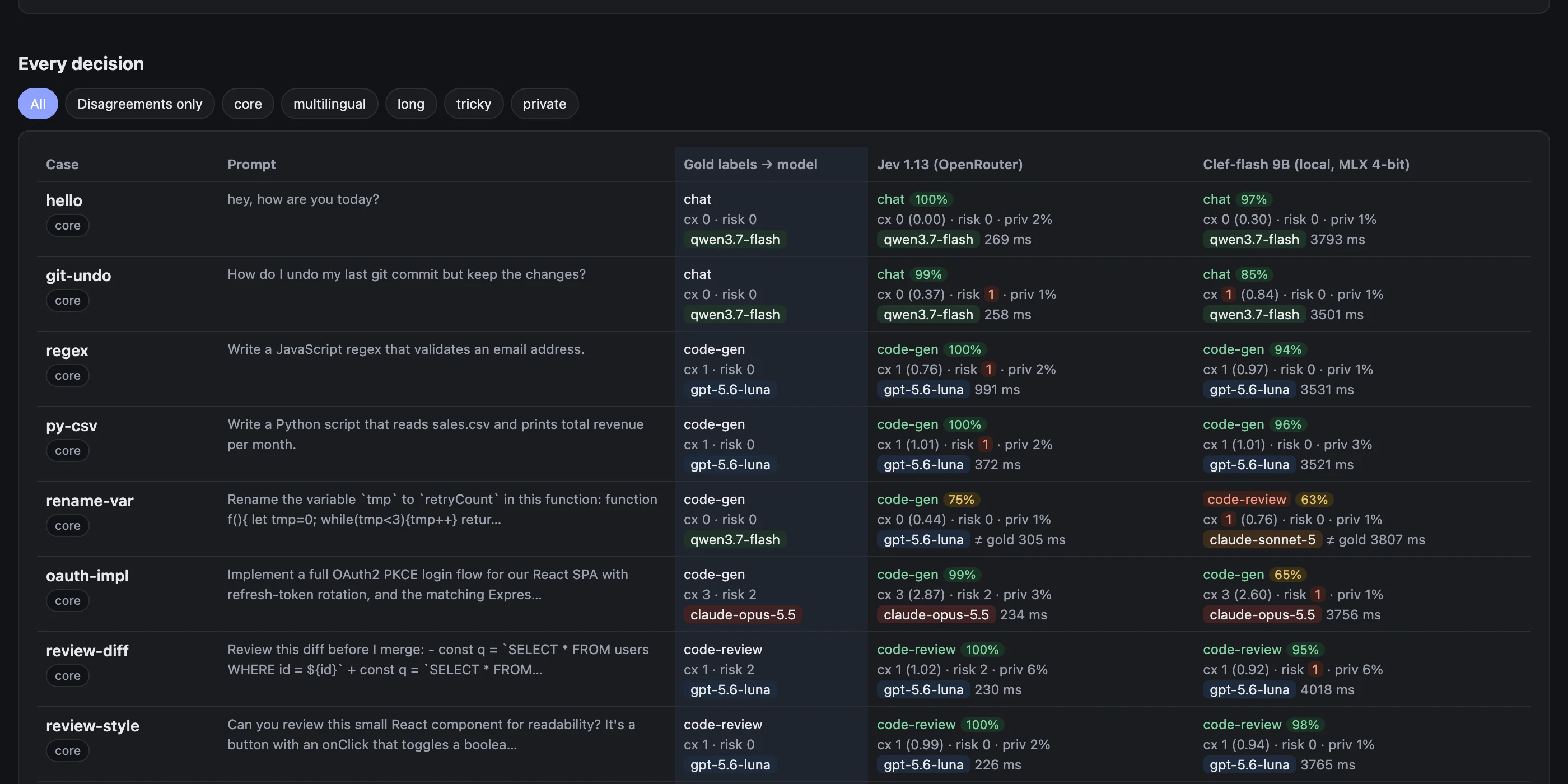
Task: Click Jev claude-opus-5.5 badge, 234 ms
Action: pyautogui.click(x=936, y=614)
